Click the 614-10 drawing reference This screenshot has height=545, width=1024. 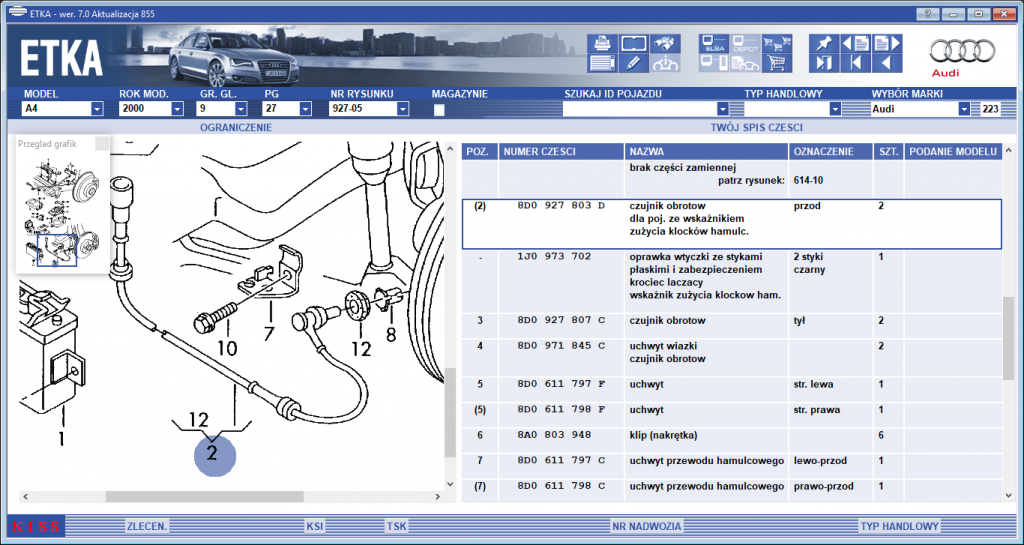pos(808,179)
